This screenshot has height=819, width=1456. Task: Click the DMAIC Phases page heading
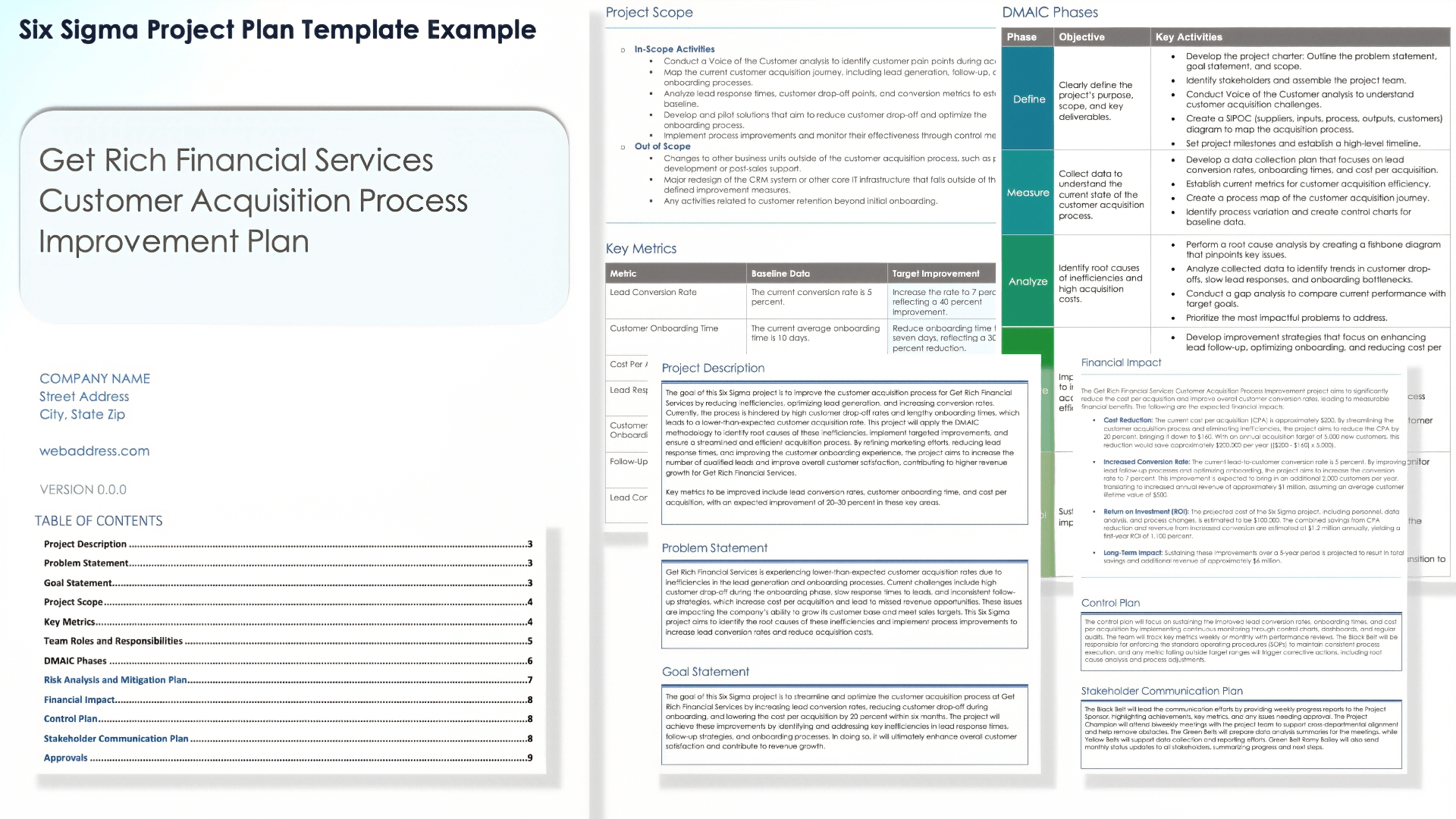coord(1050,12)
